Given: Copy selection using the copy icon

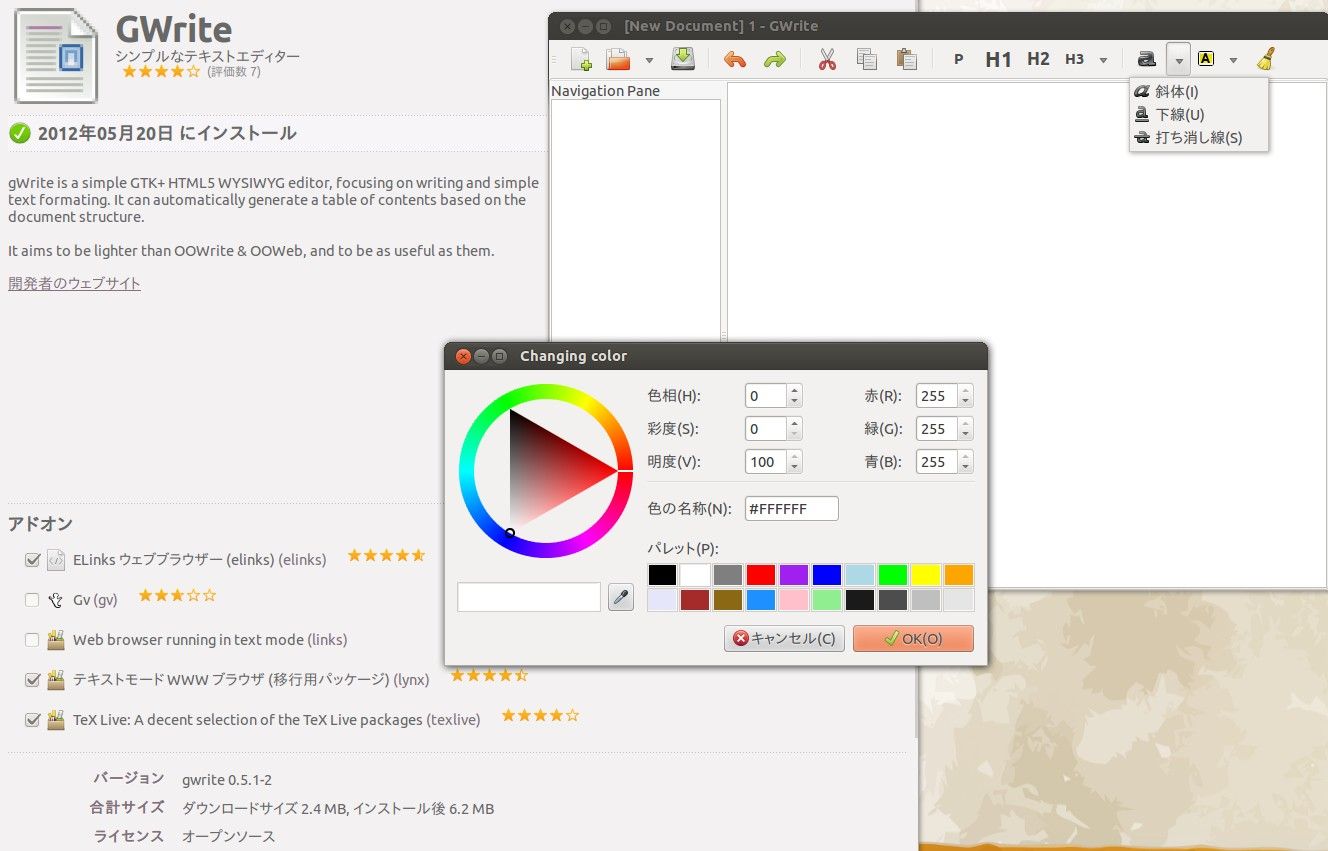Looking at the screenshot, I should (x=867, y=59).
